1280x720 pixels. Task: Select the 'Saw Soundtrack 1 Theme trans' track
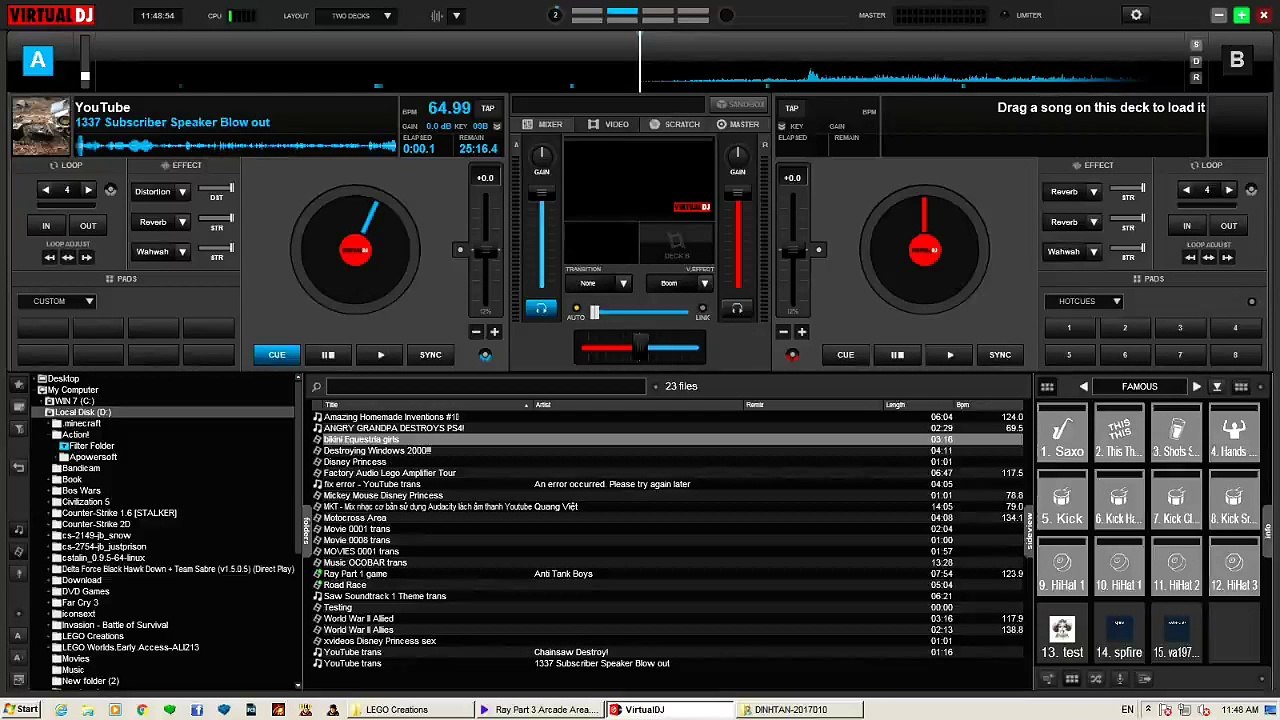pyautogui.click(x=667, y=596)
